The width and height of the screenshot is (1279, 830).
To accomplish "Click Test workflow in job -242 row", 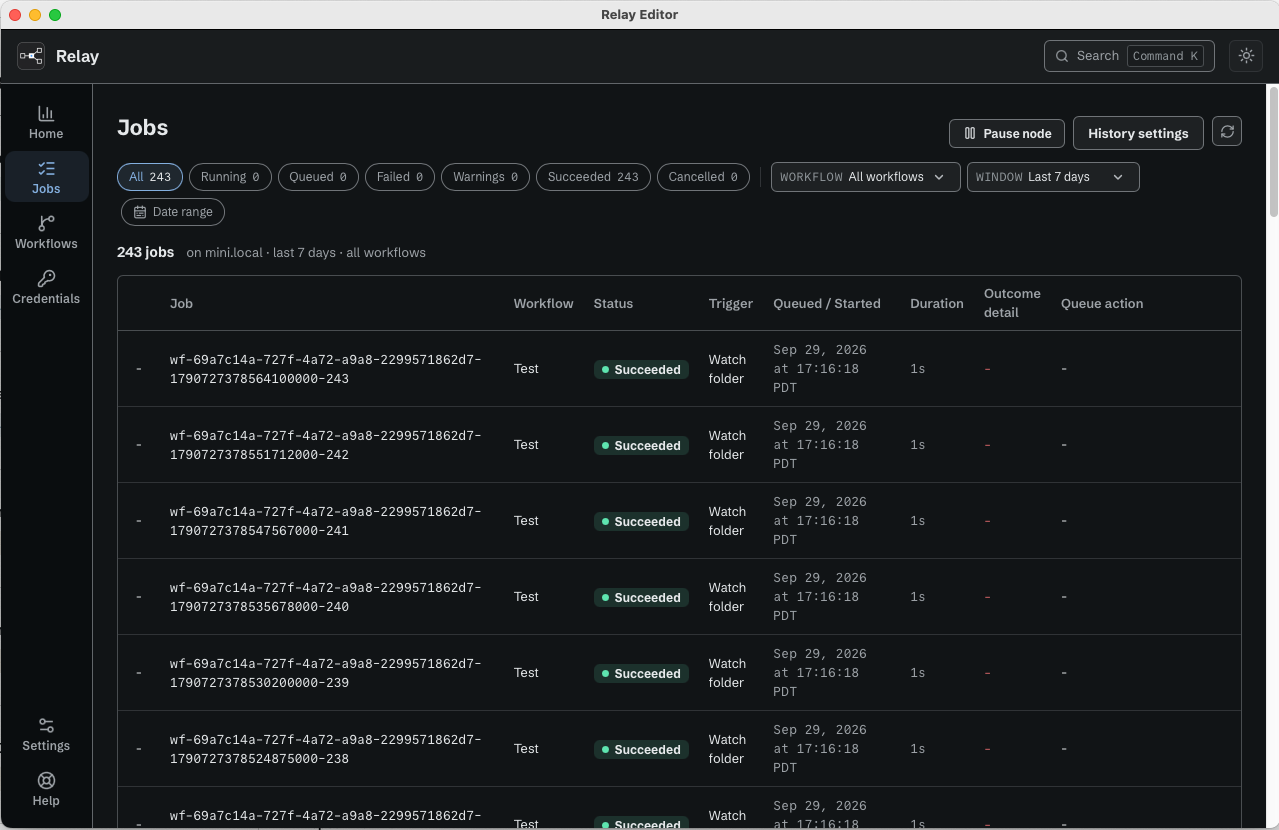I will tap(526, 445).
